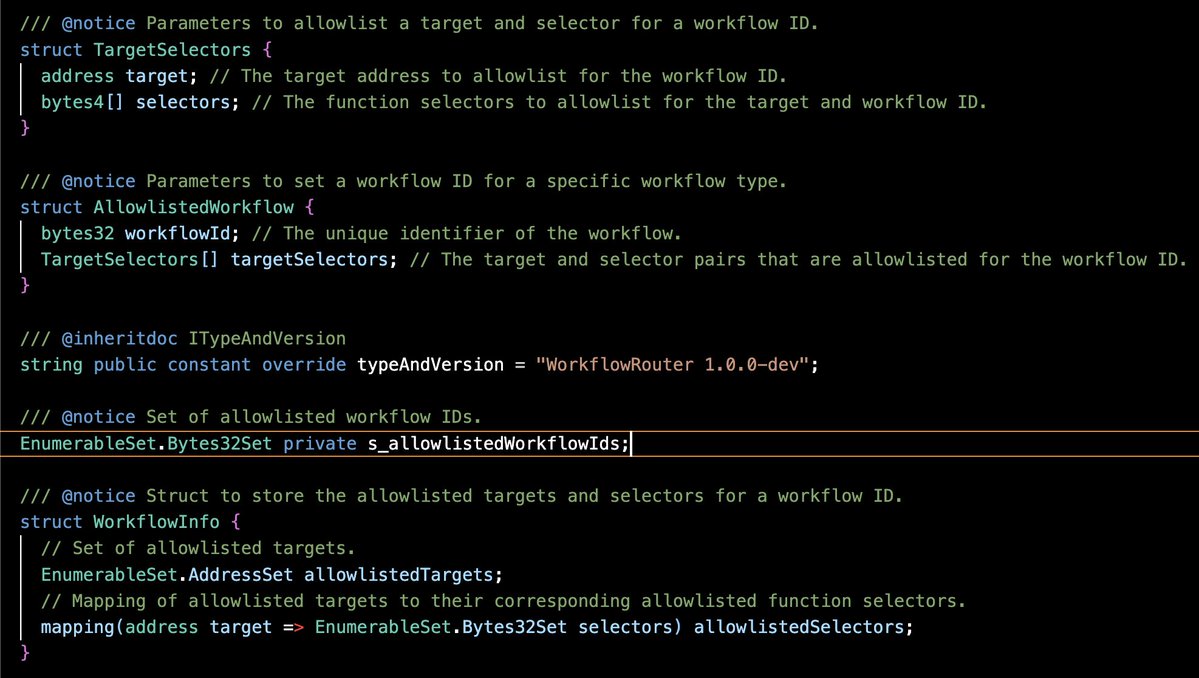
Task: Click the WorkflowInfo struct name
Action: [x=157, y=522]
